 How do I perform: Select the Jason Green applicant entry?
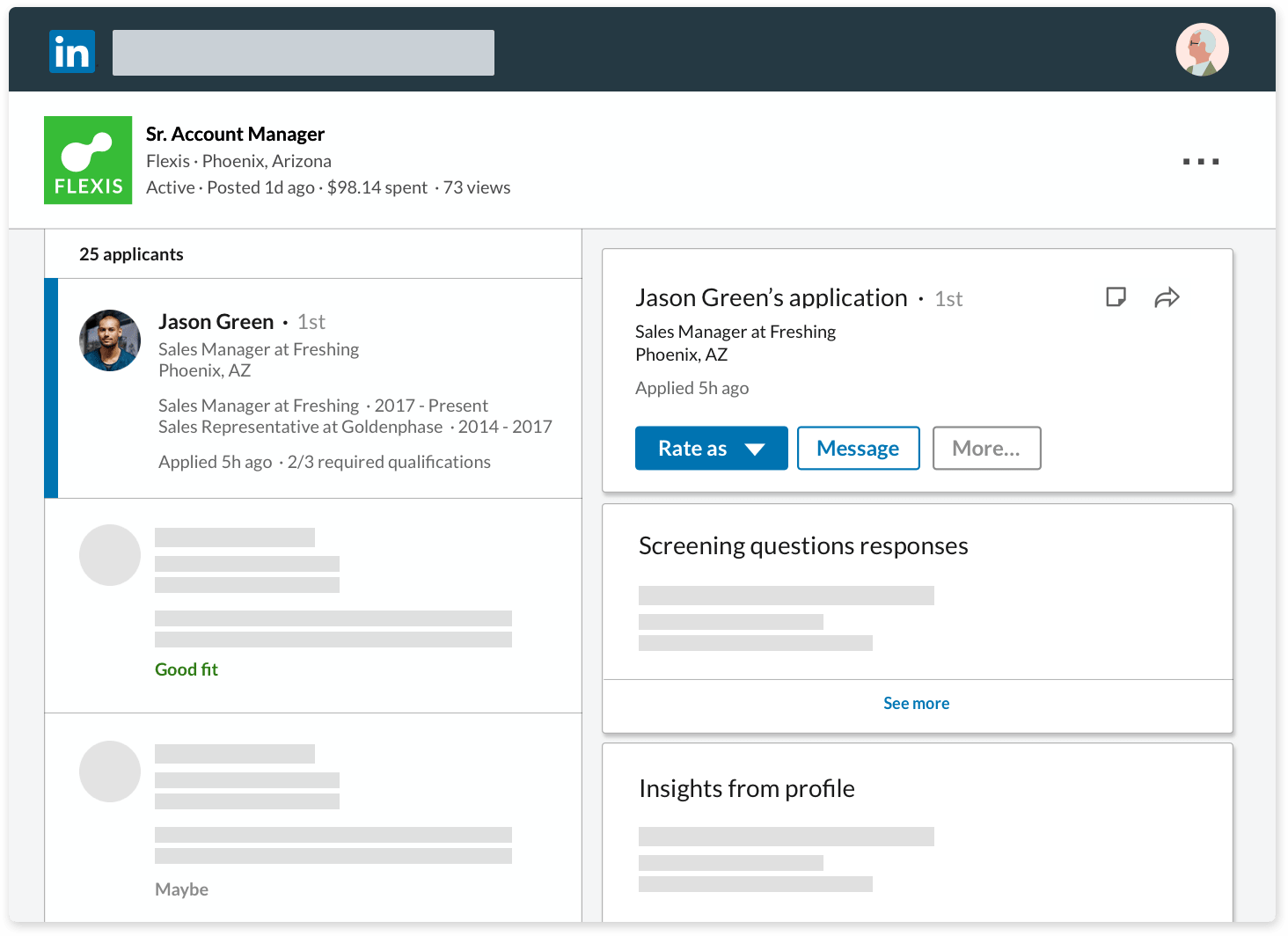point(314,387)
